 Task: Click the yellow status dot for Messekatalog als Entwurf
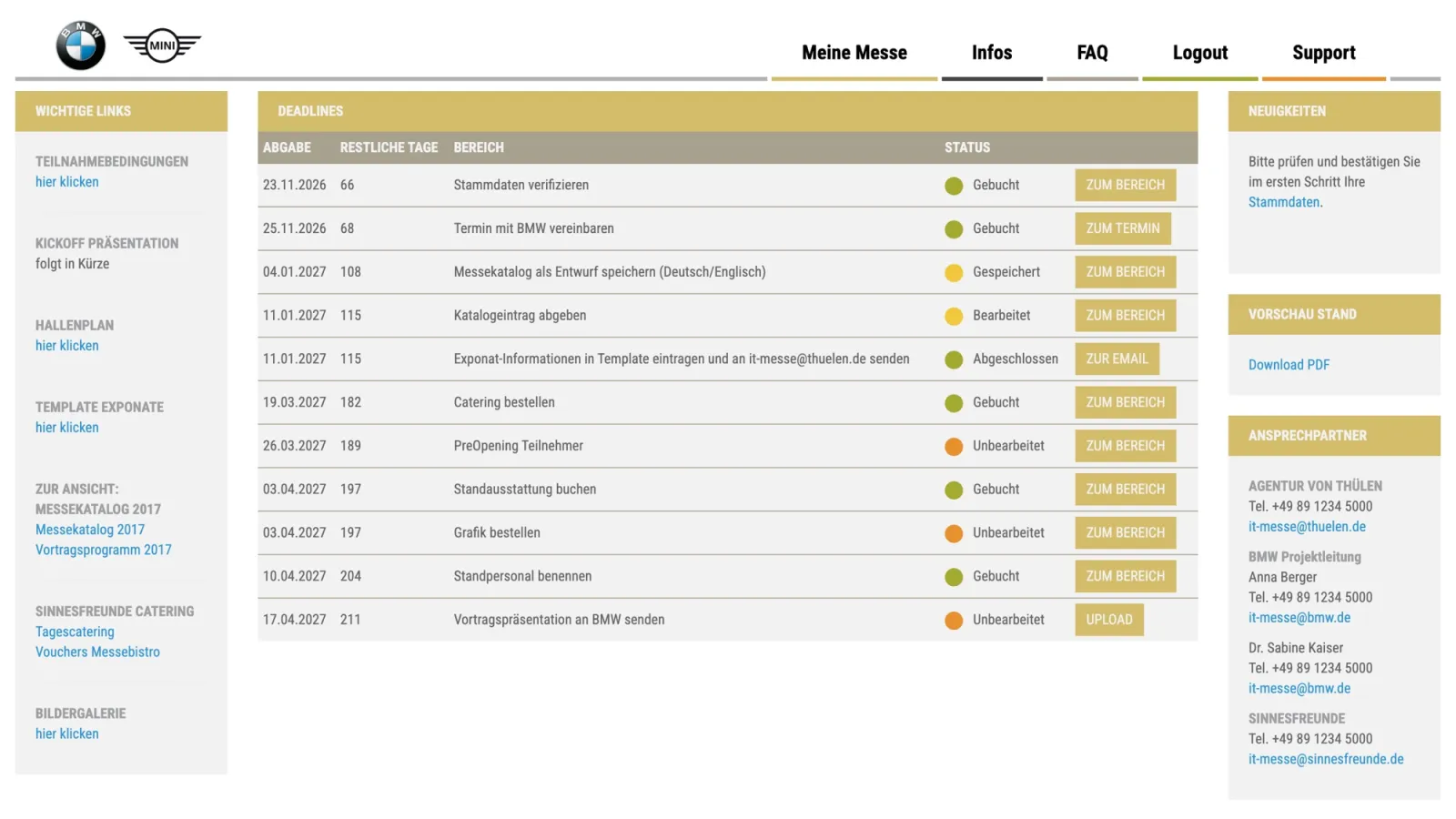pos(954,273)
